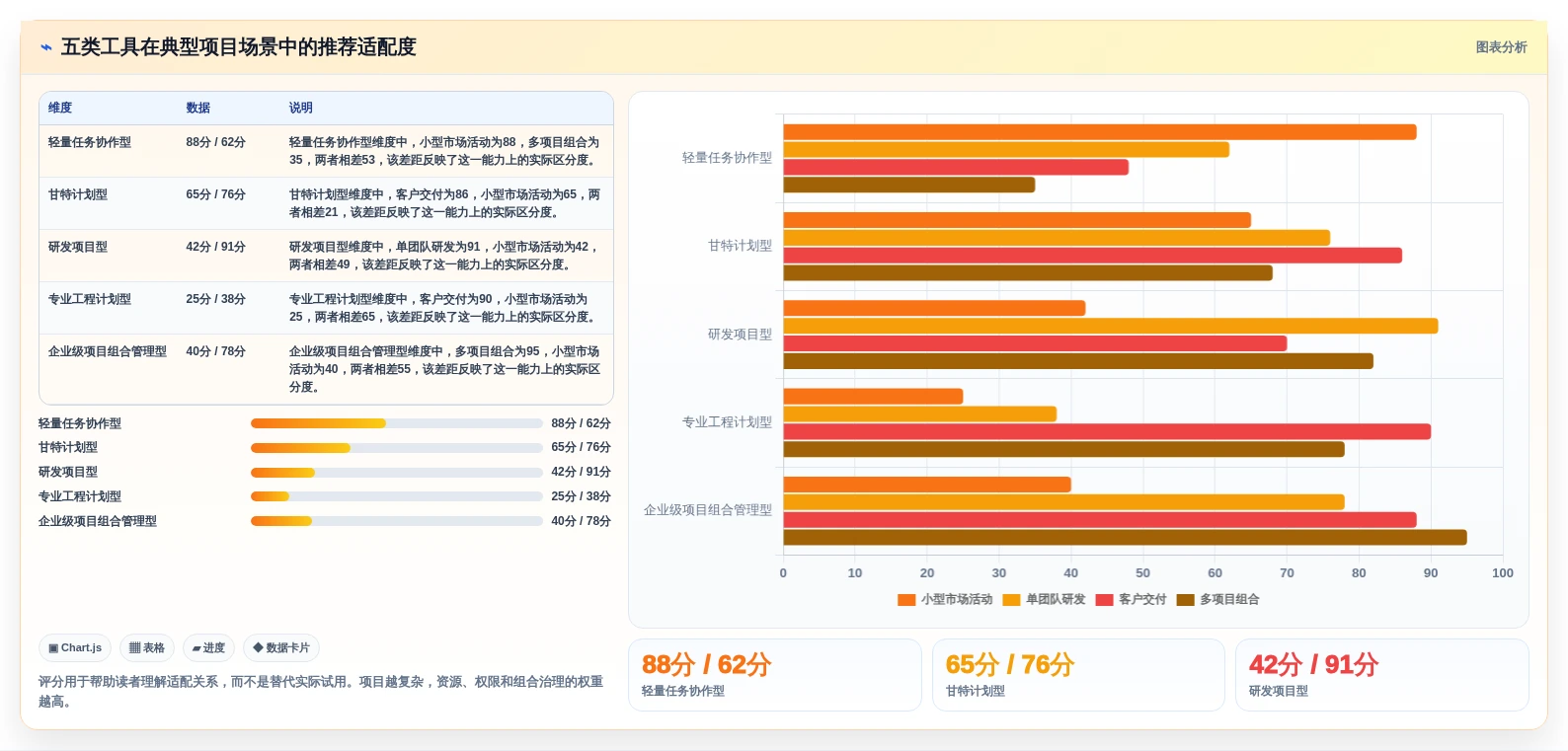Screen dimensions: 1568x751
Task: Click the 表格 tag chip
Action: pyautogui.click(x=147, y=648)
